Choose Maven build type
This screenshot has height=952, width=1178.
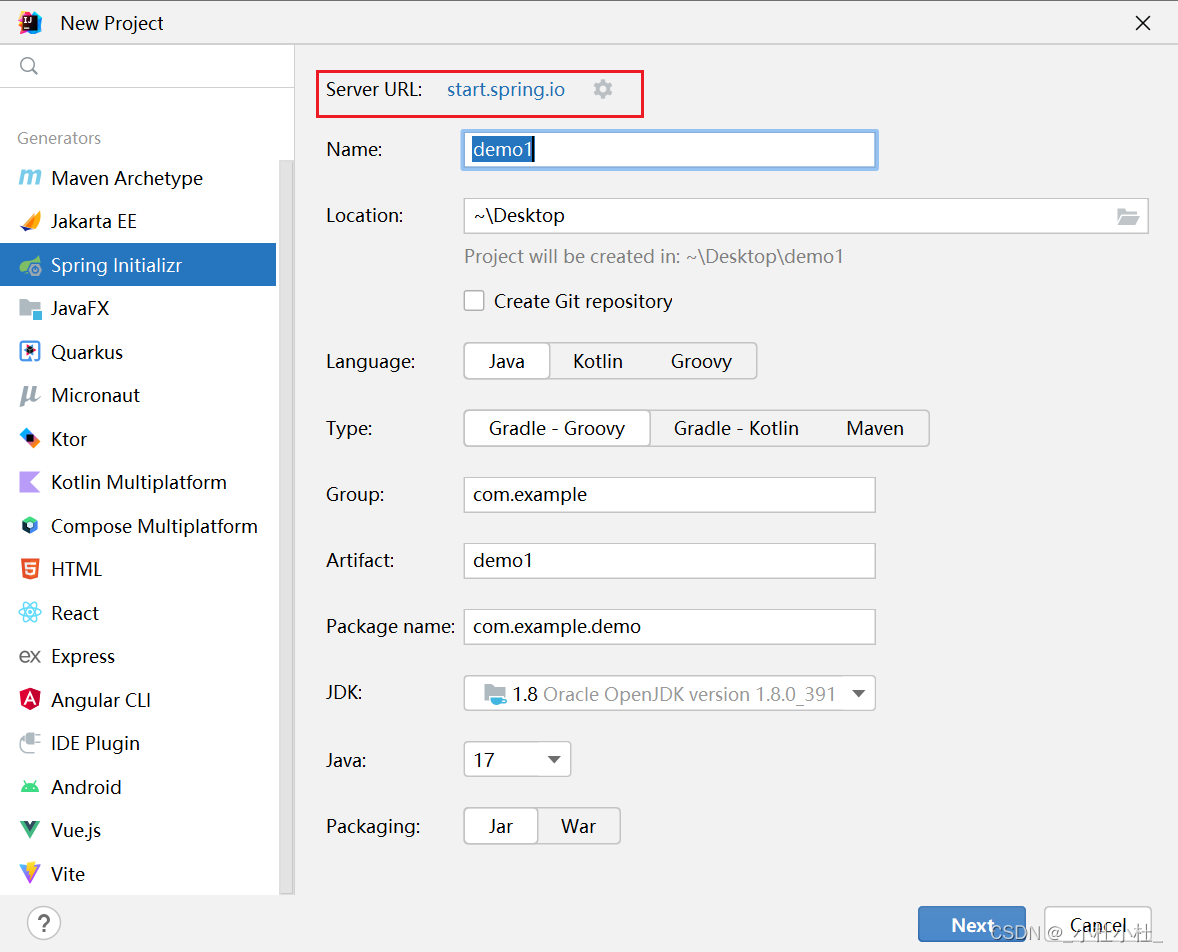point(875,428)
